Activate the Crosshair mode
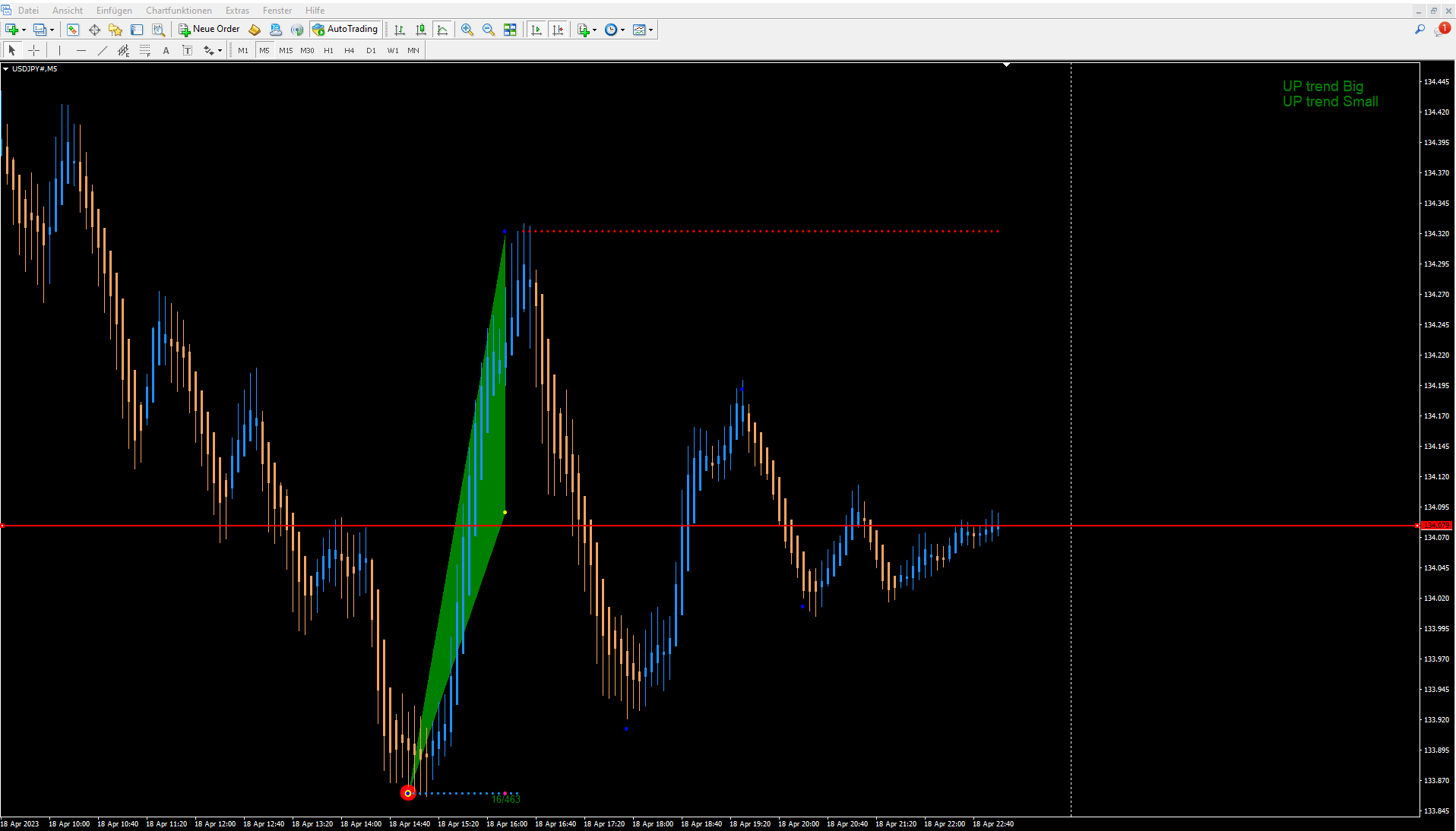1456x831 pixels. 33,50
